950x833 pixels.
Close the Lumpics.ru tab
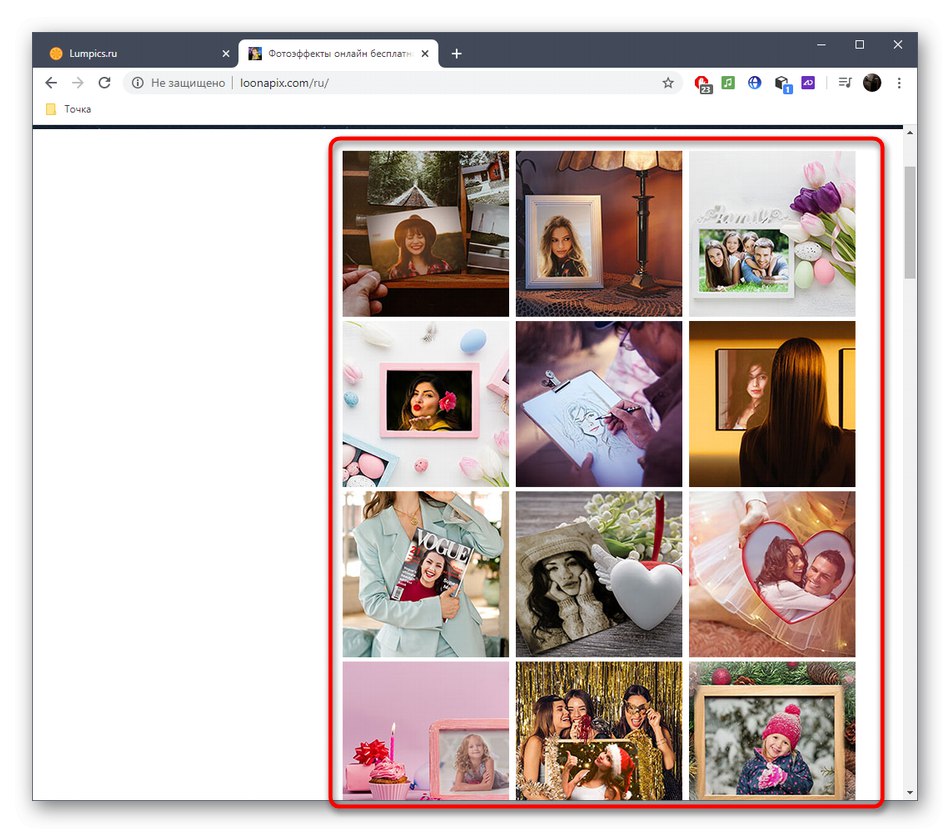(x=226, y=54)
